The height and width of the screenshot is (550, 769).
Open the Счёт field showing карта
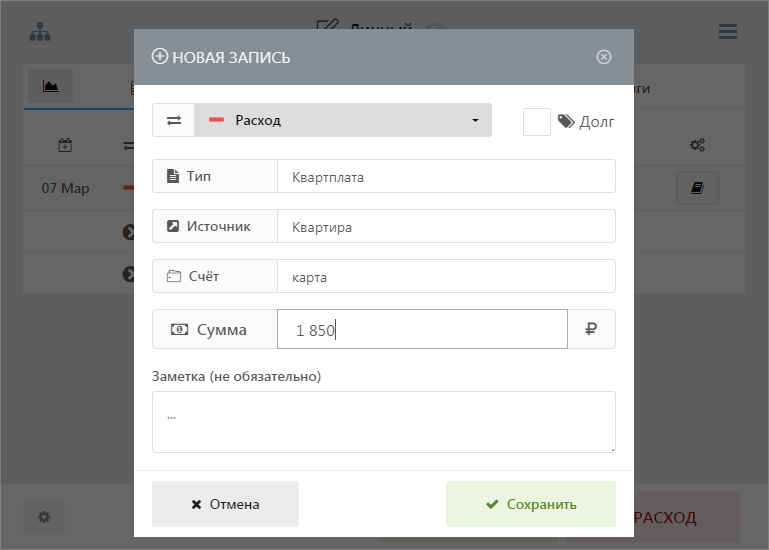tap(446, 277)
